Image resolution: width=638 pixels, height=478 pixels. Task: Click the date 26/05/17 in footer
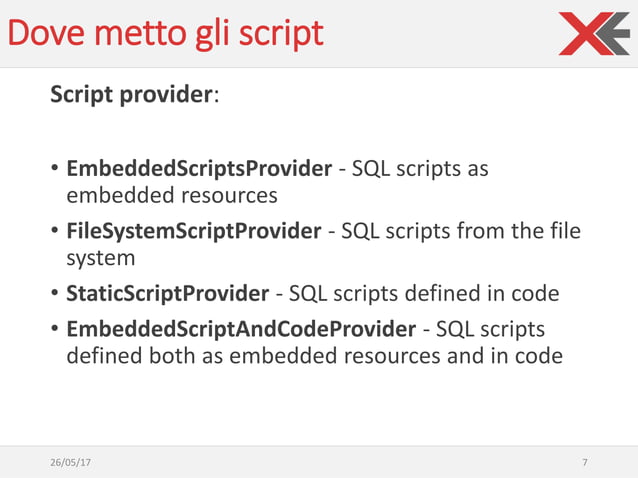click(70, 463)
